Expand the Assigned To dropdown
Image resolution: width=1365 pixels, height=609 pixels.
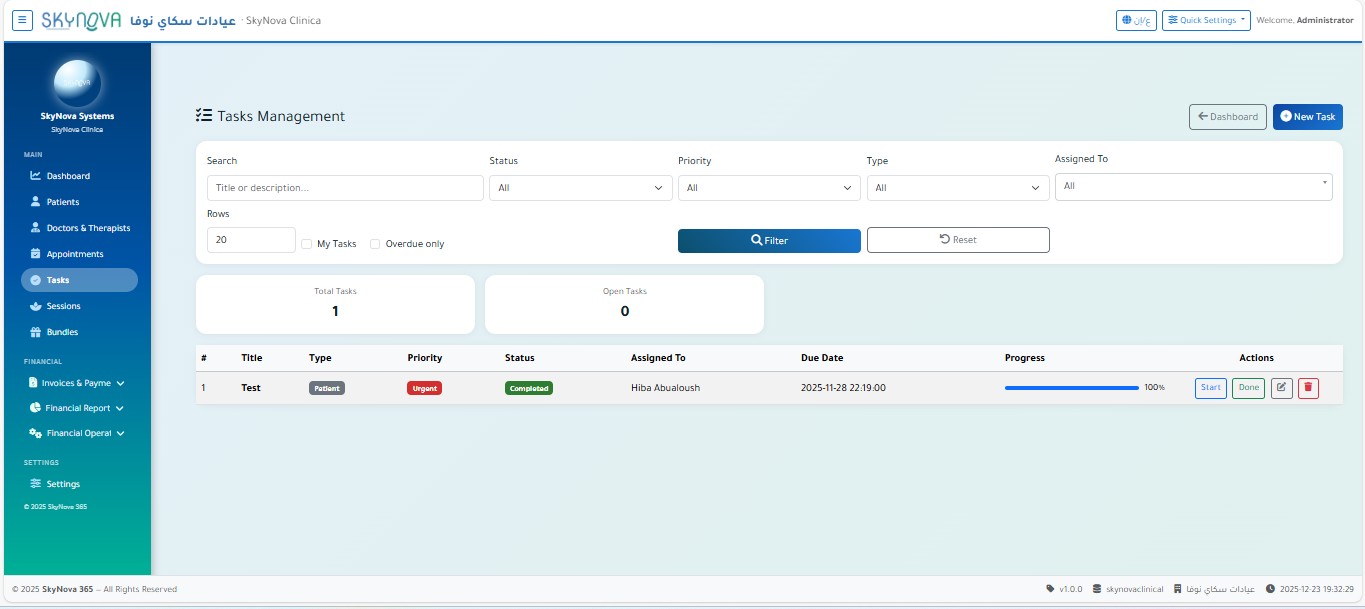coord(1193,186)
